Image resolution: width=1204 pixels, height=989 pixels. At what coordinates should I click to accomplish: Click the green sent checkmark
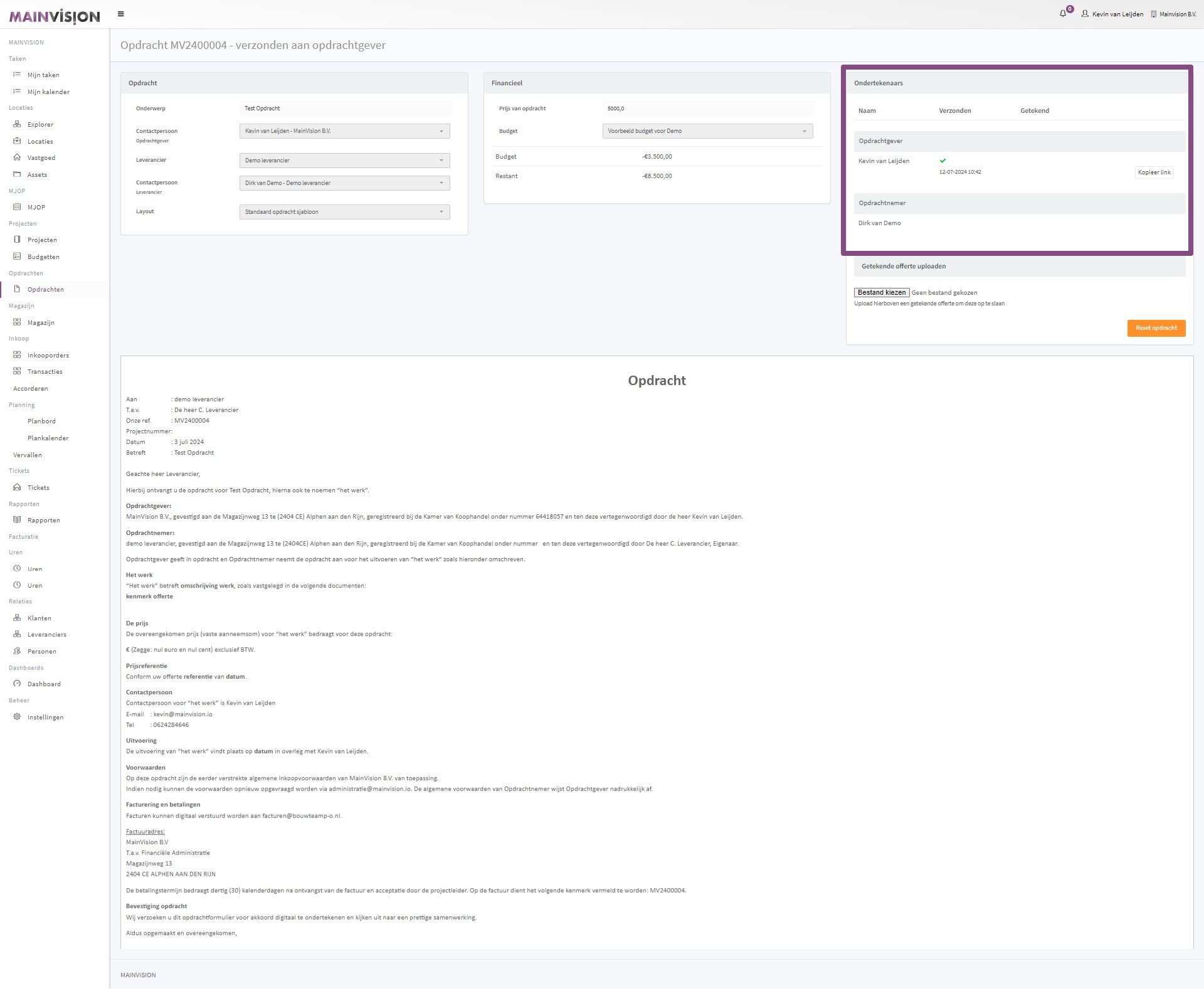pyautogui.click(x=943, y=161)
